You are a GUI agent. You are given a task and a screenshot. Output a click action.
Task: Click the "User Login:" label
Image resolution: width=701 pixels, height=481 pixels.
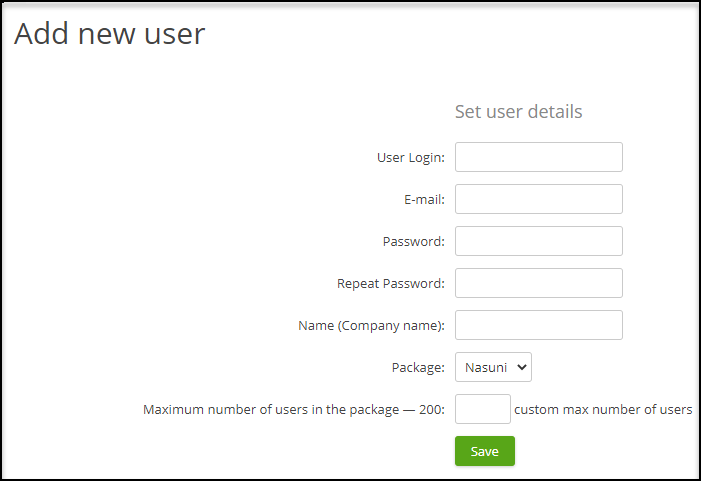click(x=410, y=157)
